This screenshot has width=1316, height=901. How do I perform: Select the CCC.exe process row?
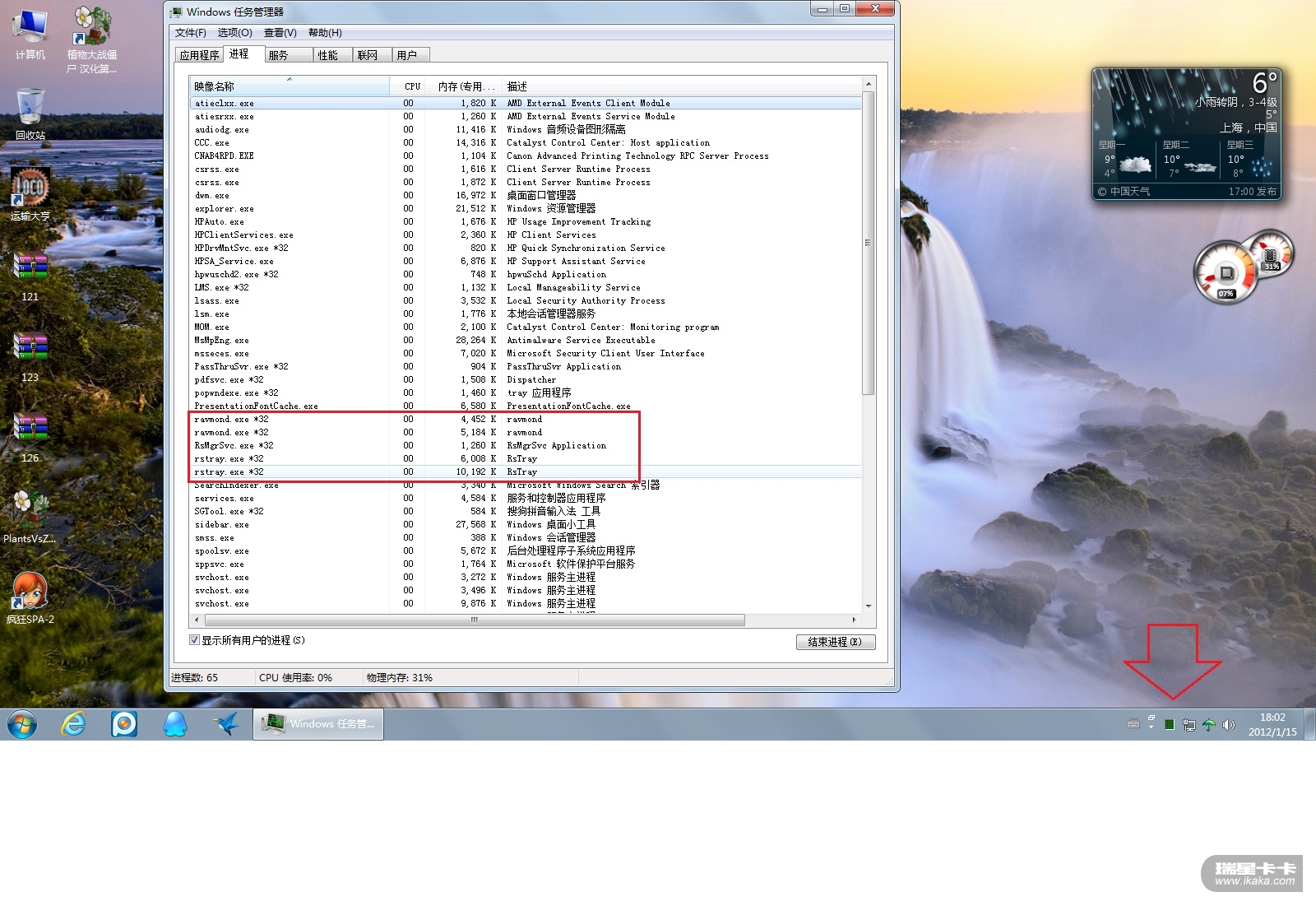[526, 143]
